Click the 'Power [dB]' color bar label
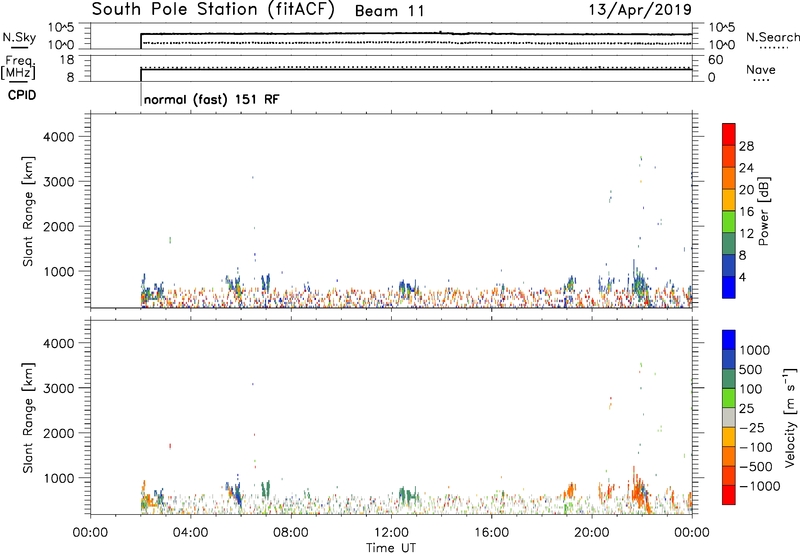 tap(763, 211)
